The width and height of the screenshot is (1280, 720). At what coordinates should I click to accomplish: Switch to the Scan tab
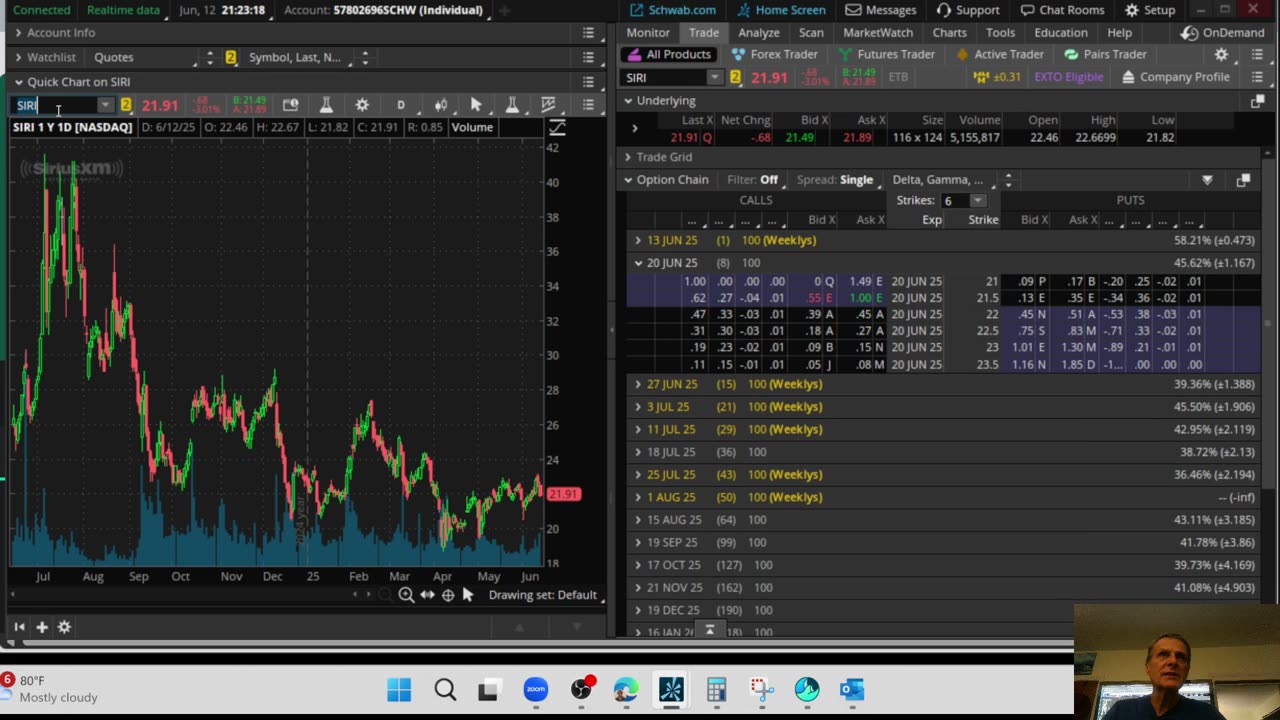pyautogui.click(x=811, y=33)
